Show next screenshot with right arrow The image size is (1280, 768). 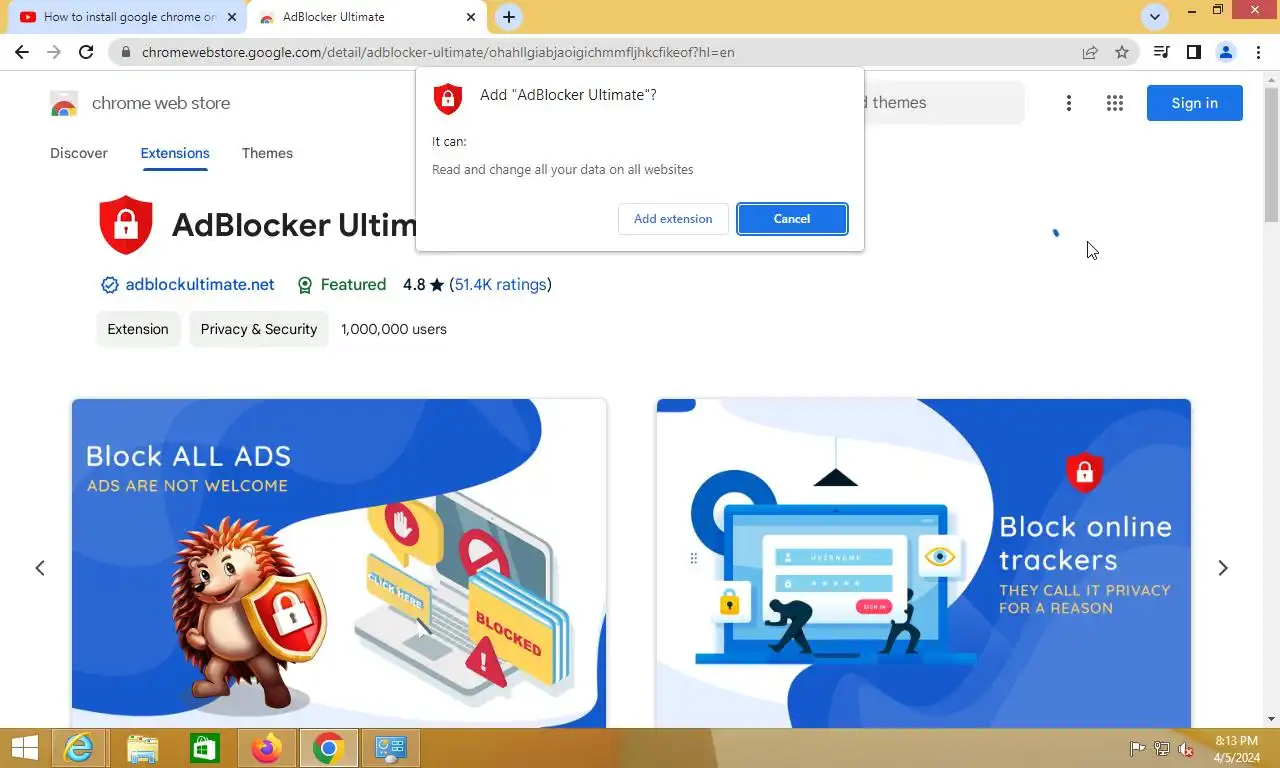point(1223,568)
